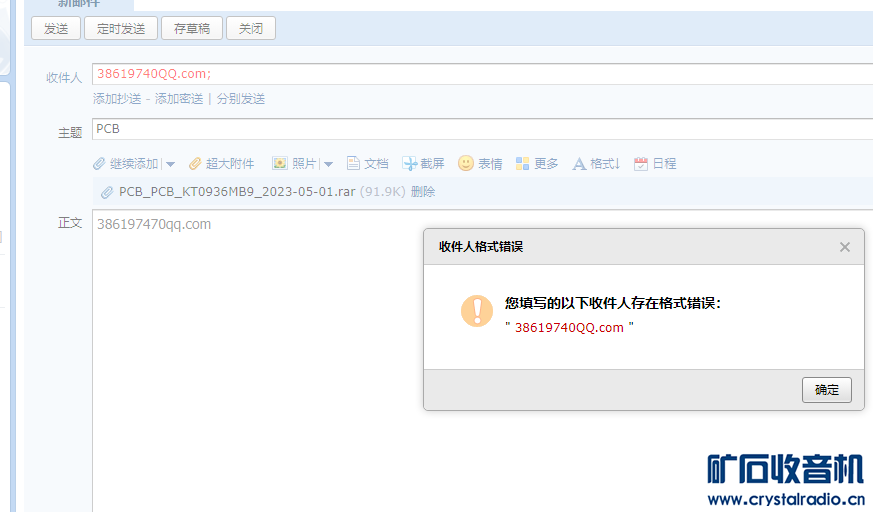Viewport: 873px width, 512px height.
Task: Click the 更多 label
Action: pyautogui.click(x=546, y=164)
